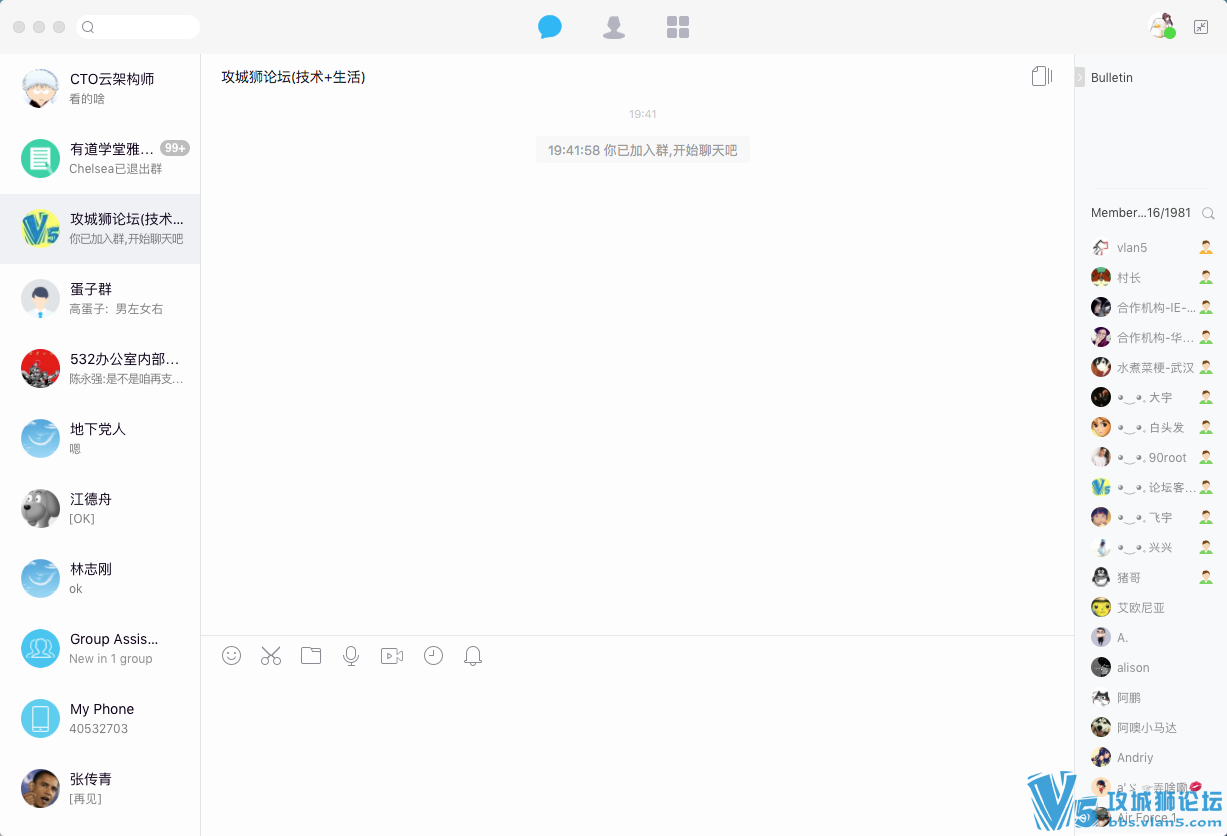The width and height of the screenshot is (1227, 836).
Task: Open chat with 江德舟
Action: click(100, 509)
